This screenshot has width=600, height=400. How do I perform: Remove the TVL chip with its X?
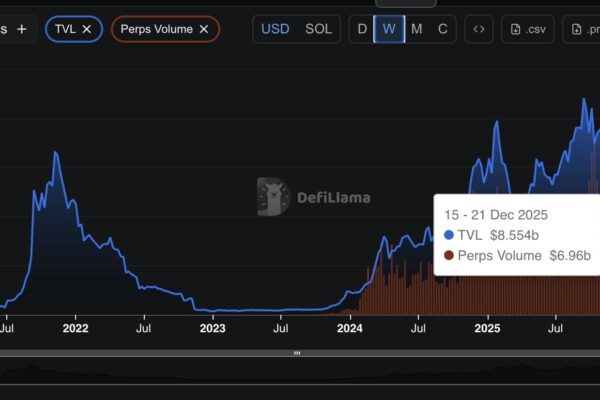click(87, 30)
